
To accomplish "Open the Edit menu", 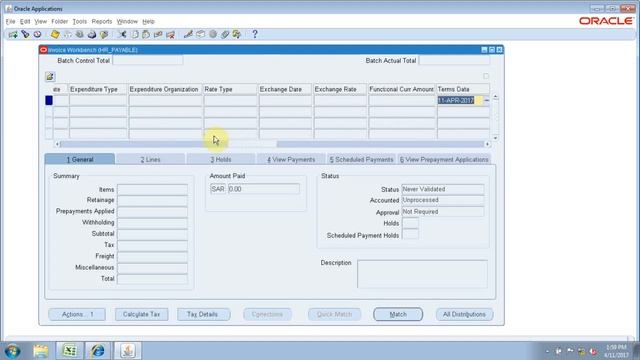I will (25, 21).
